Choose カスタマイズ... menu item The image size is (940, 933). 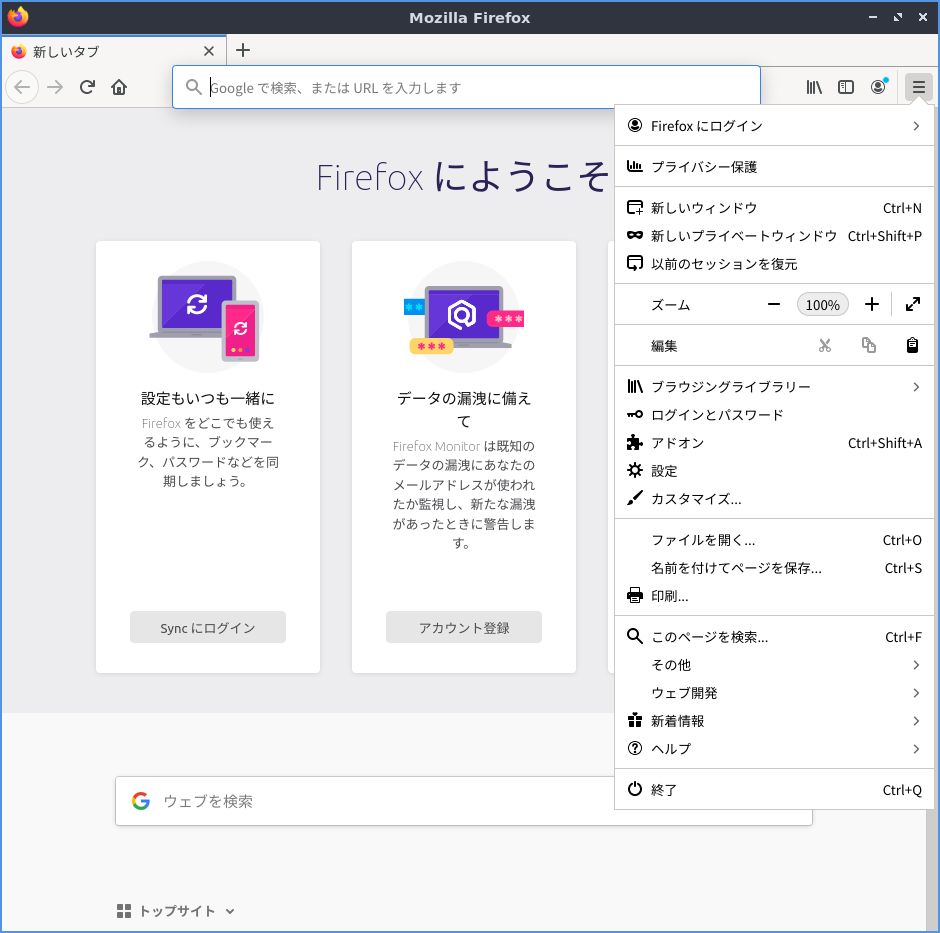pyautogui.click(x=774, y=499)
